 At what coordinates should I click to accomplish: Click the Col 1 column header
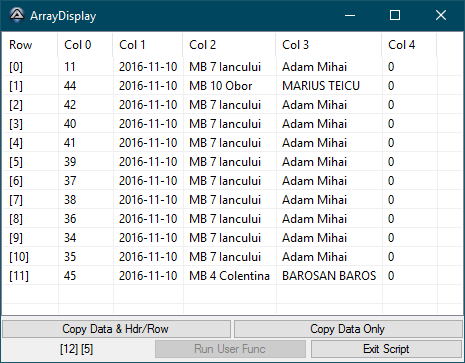[x=148, y=45]
